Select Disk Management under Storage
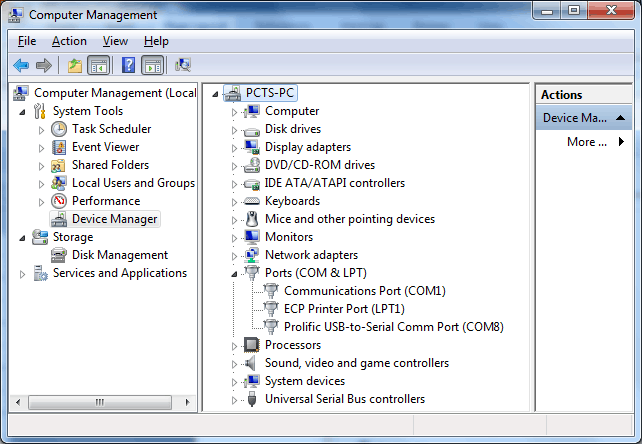The image size is (642, 444). pos(120,255)
